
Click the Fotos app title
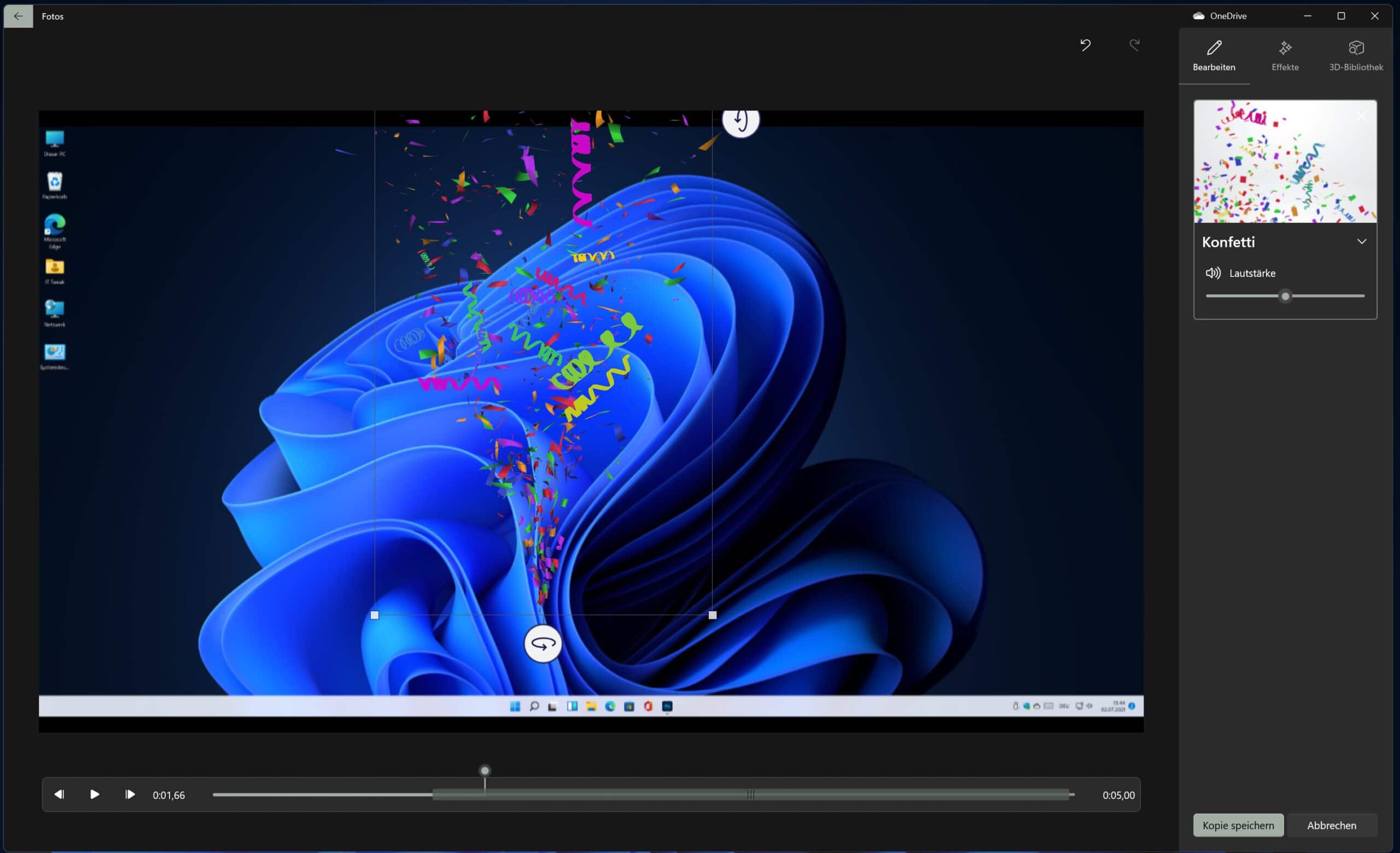[x=53, y=16]
